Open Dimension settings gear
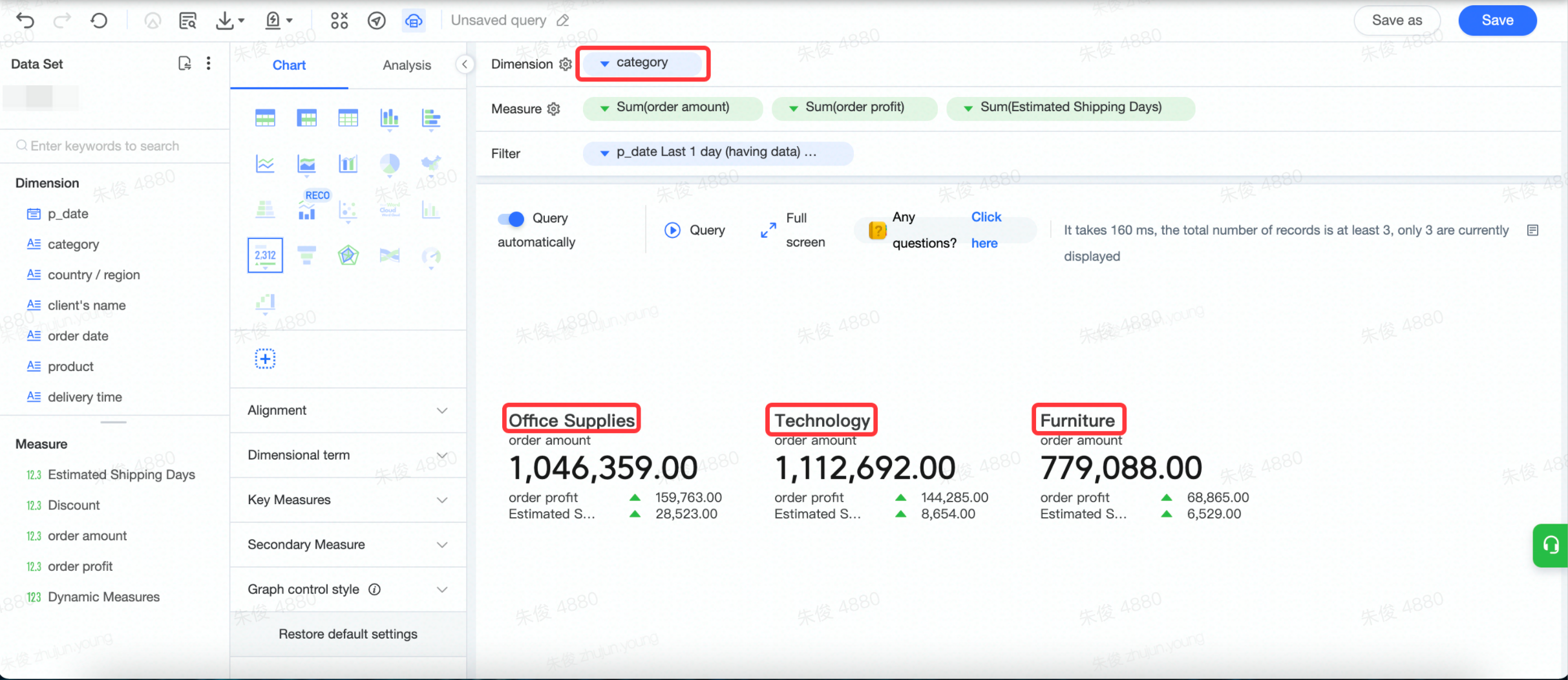 pyautogui.click(x=566, y=64)
